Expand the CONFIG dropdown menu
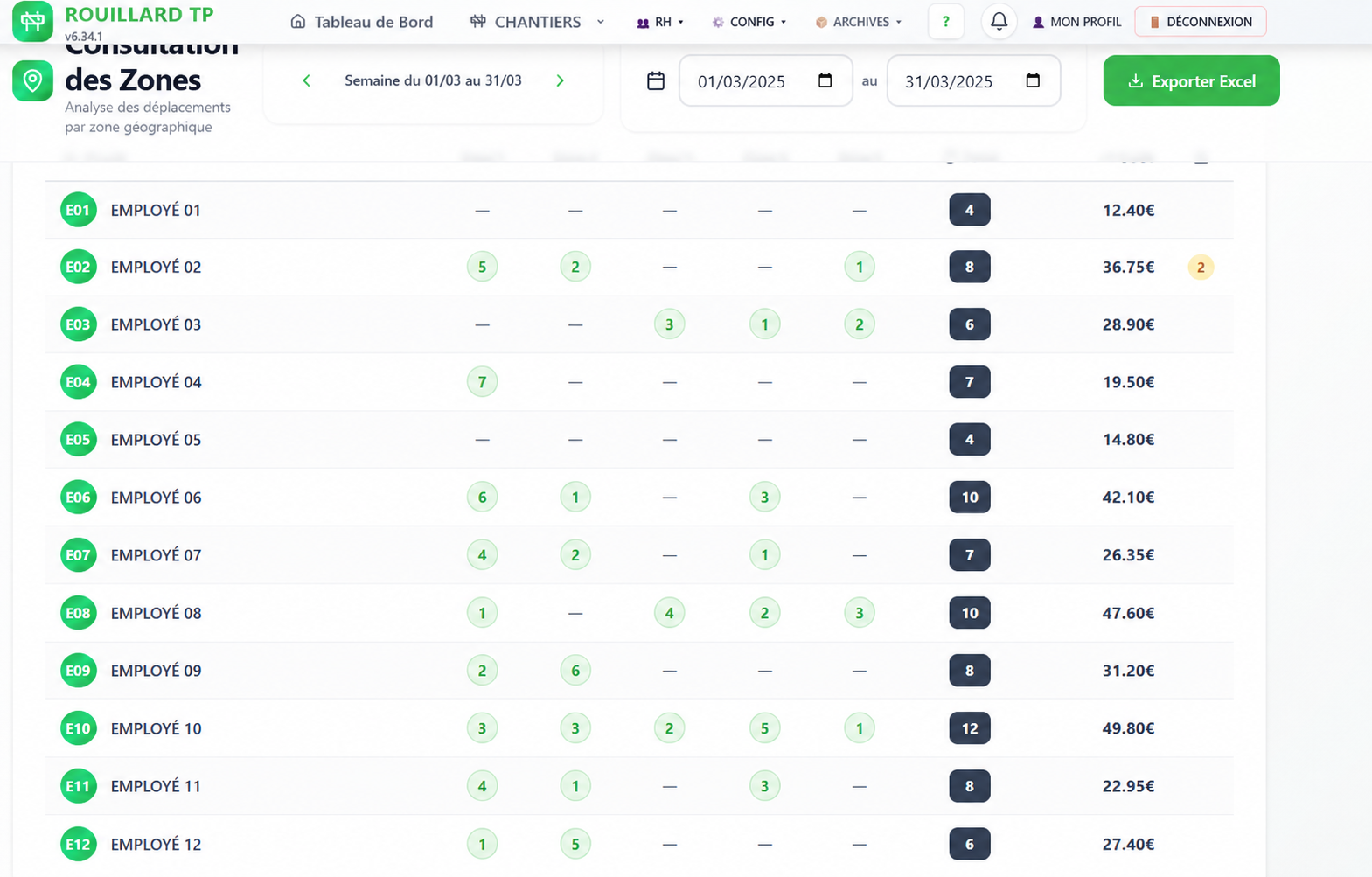The image size is (1372, 877). pos(749,22)
